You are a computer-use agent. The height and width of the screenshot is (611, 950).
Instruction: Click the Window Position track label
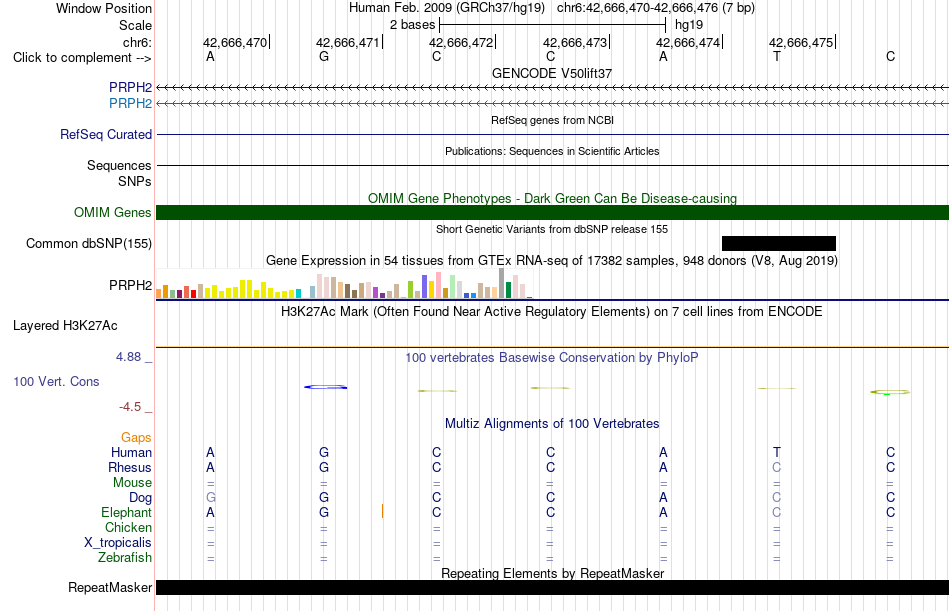point(104,8)
